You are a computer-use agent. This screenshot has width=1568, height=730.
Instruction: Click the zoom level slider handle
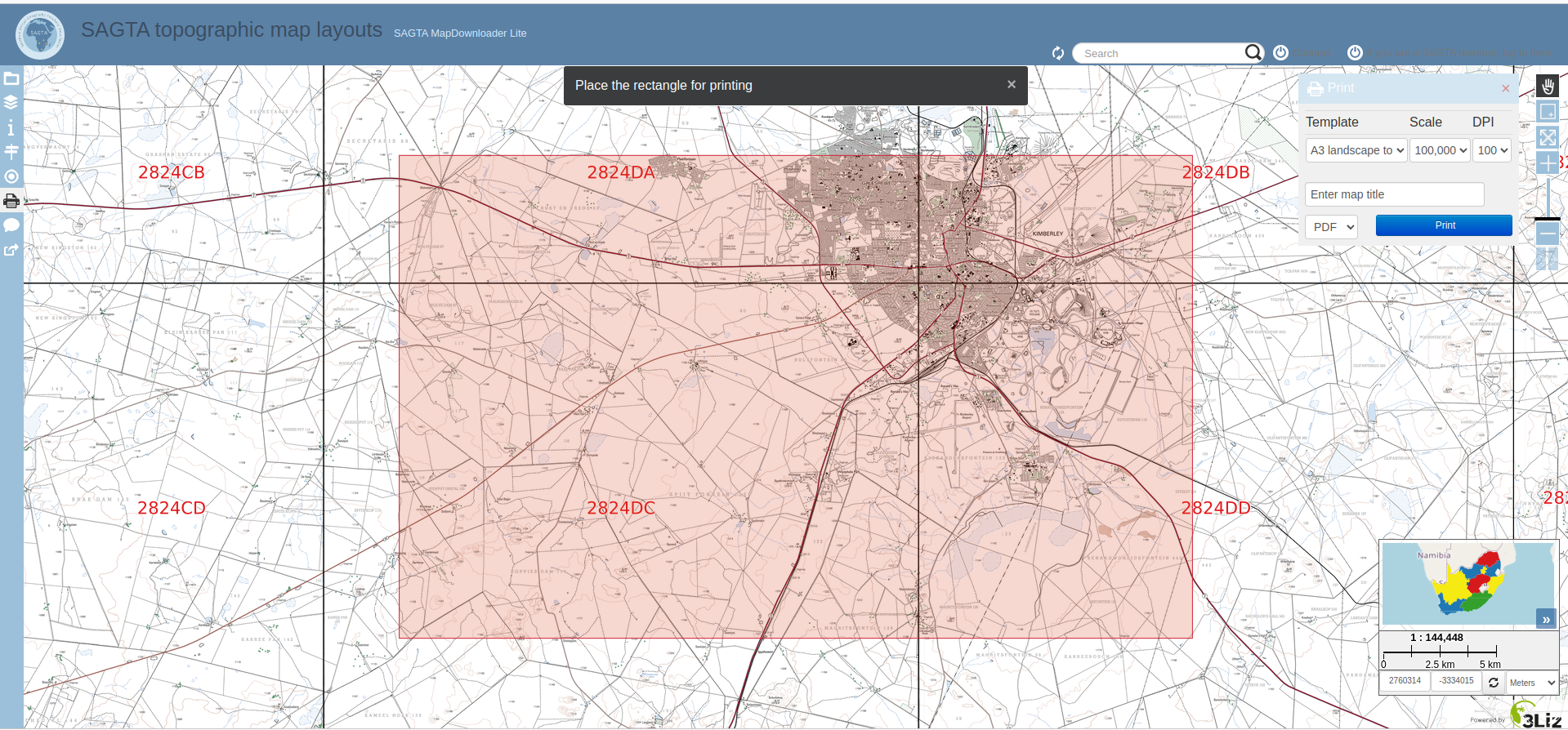click(x=1548, y=219)
